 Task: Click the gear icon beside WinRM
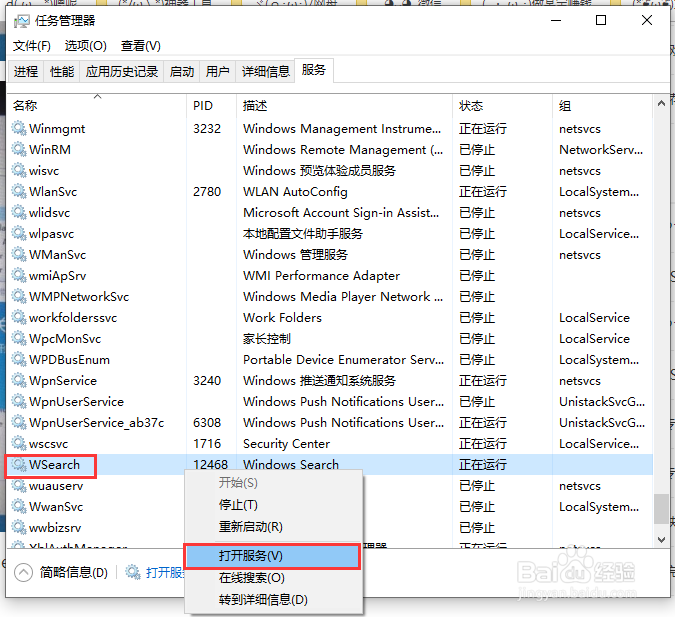(19, 149)
